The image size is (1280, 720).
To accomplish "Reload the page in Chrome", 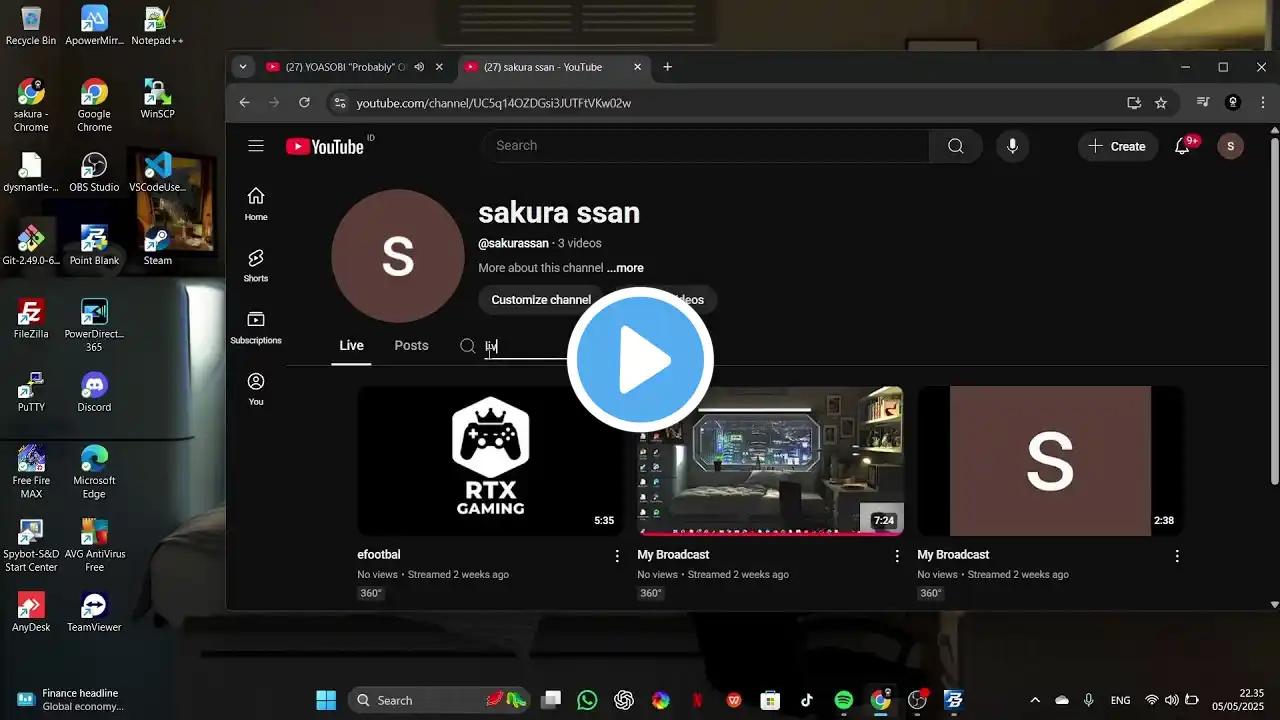I will click(304, 102).
